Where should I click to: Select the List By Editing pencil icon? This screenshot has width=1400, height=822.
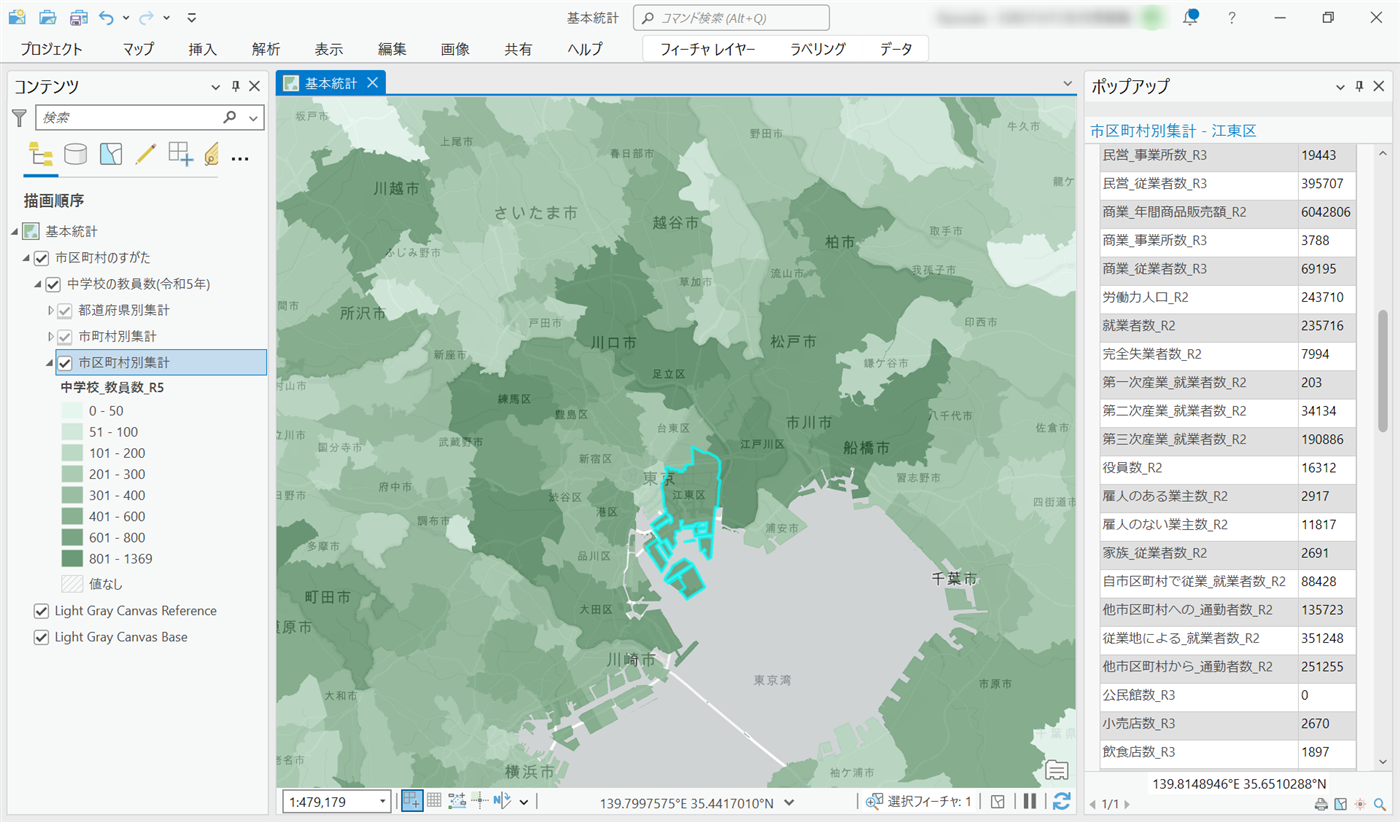pos(146,154)
